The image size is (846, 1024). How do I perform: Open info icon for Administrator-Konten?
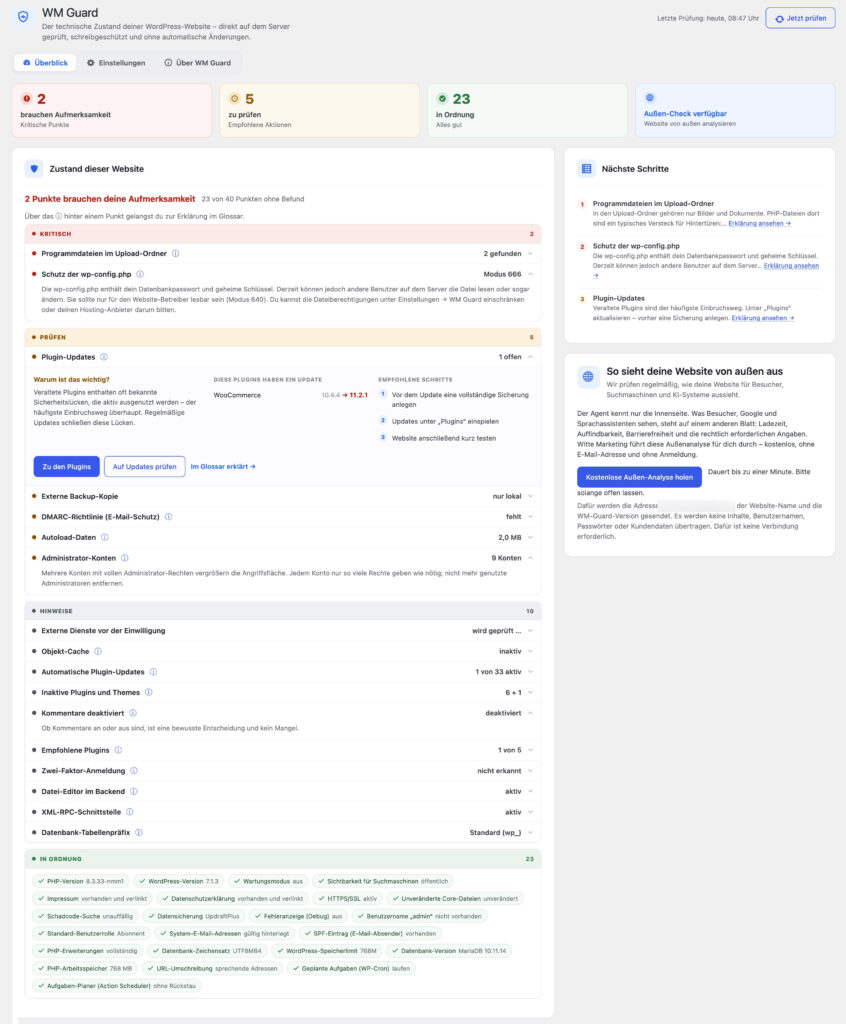(125, 558)
